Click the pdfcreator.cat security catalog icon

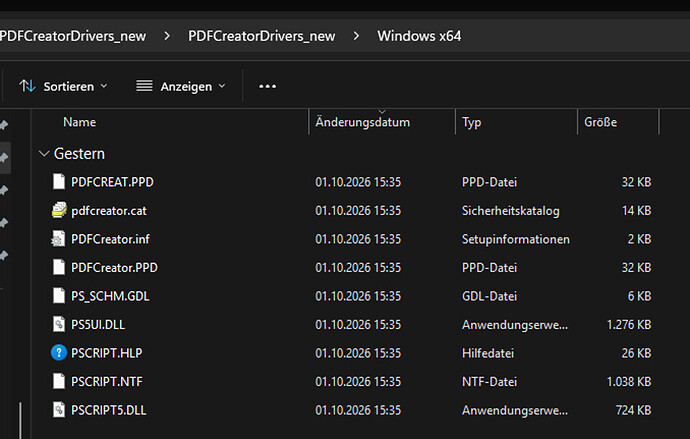59,210
